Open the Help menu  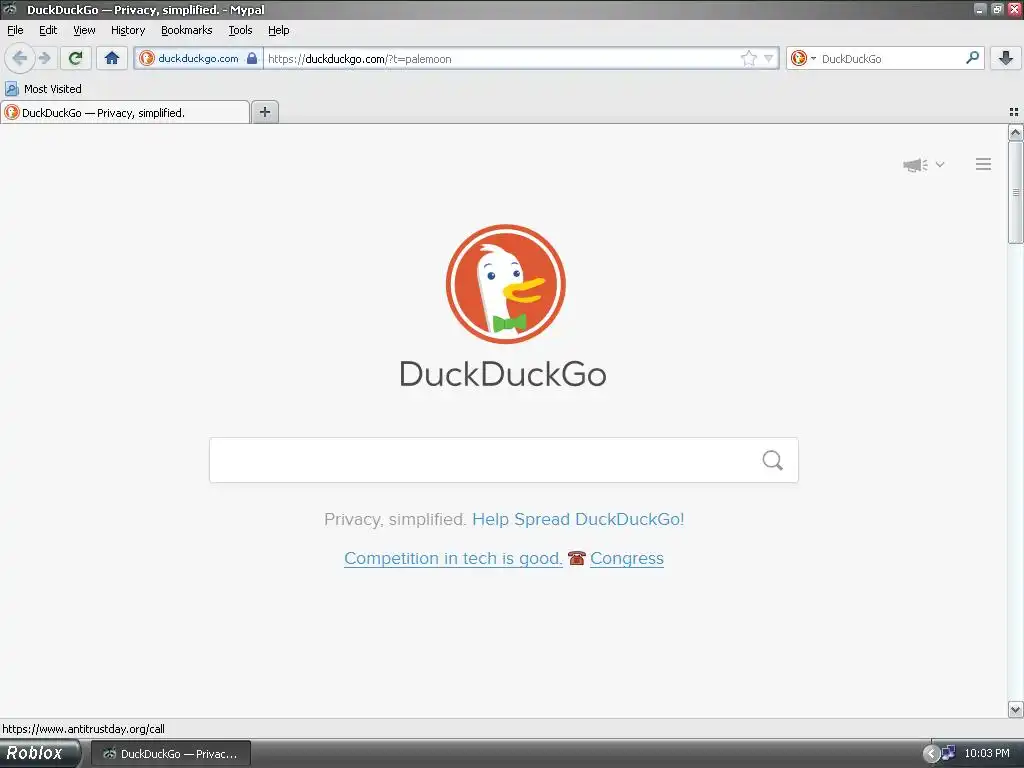[278, 30]
